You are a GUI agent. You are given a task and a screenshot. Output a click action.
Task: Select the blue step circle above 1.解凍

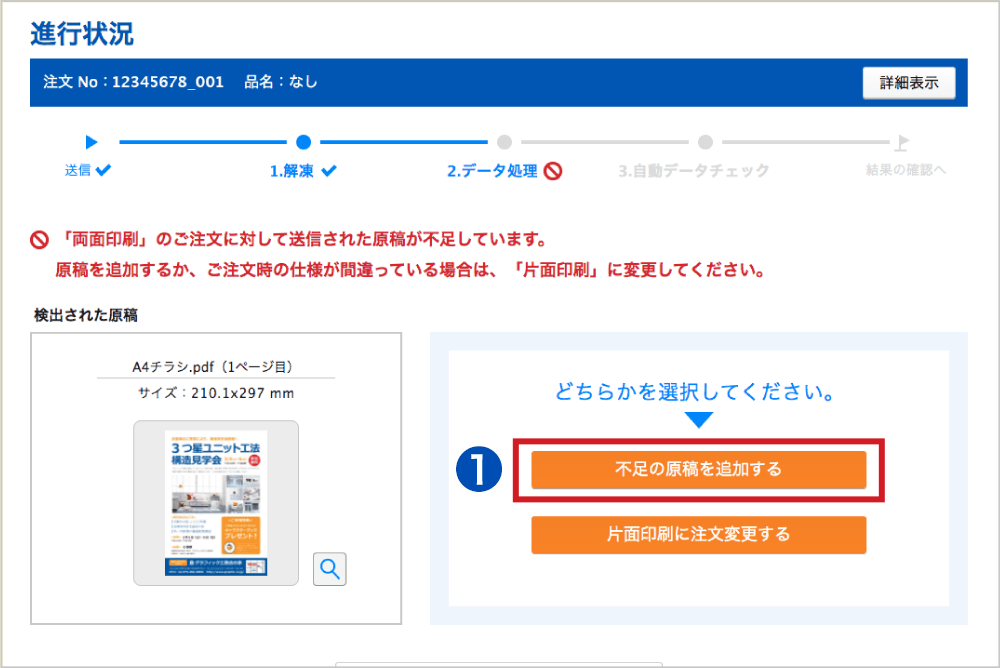[x=304, y=142]
